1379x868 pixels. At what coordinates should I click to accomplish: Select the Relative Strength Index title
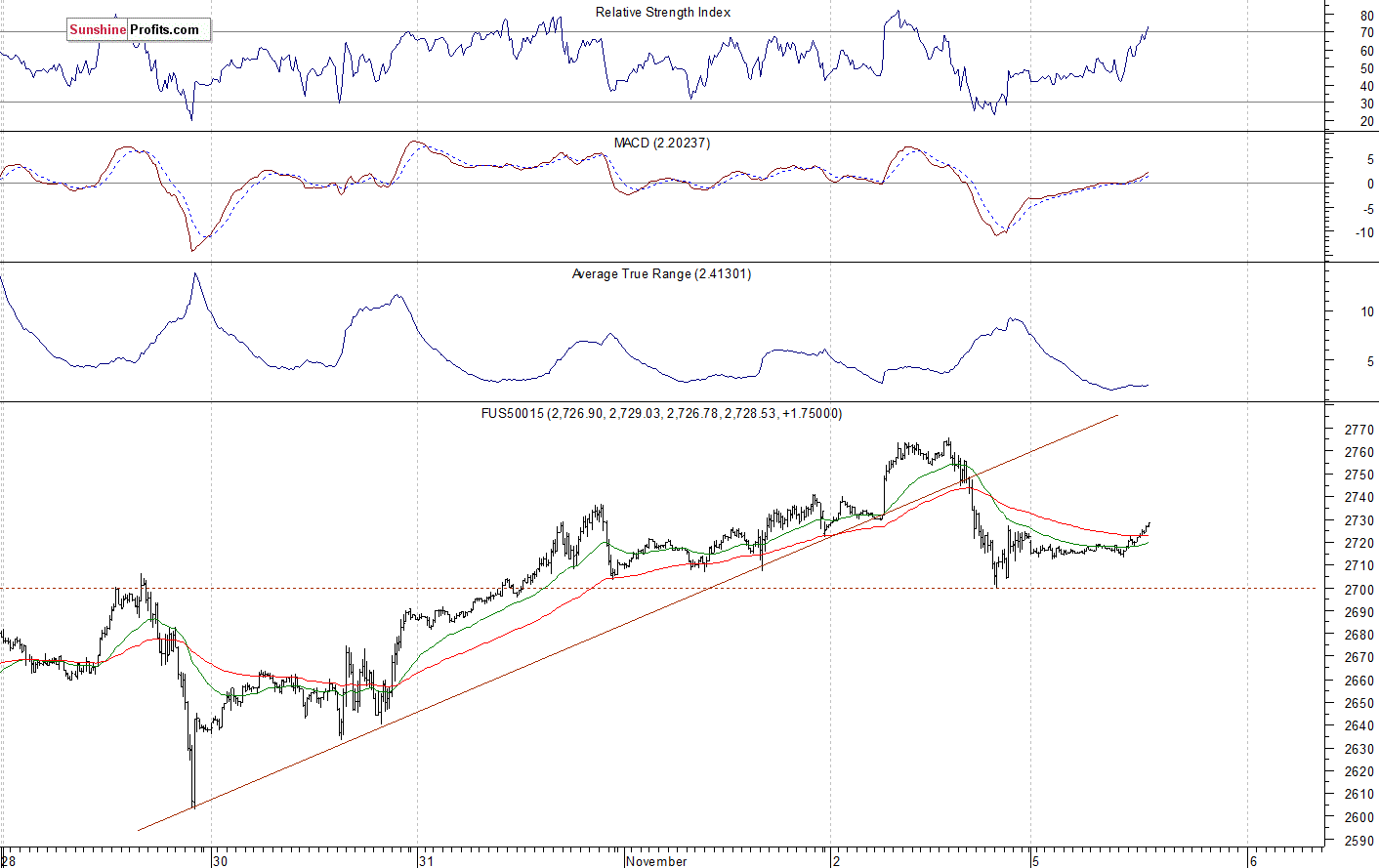click(x=663, y=13)
